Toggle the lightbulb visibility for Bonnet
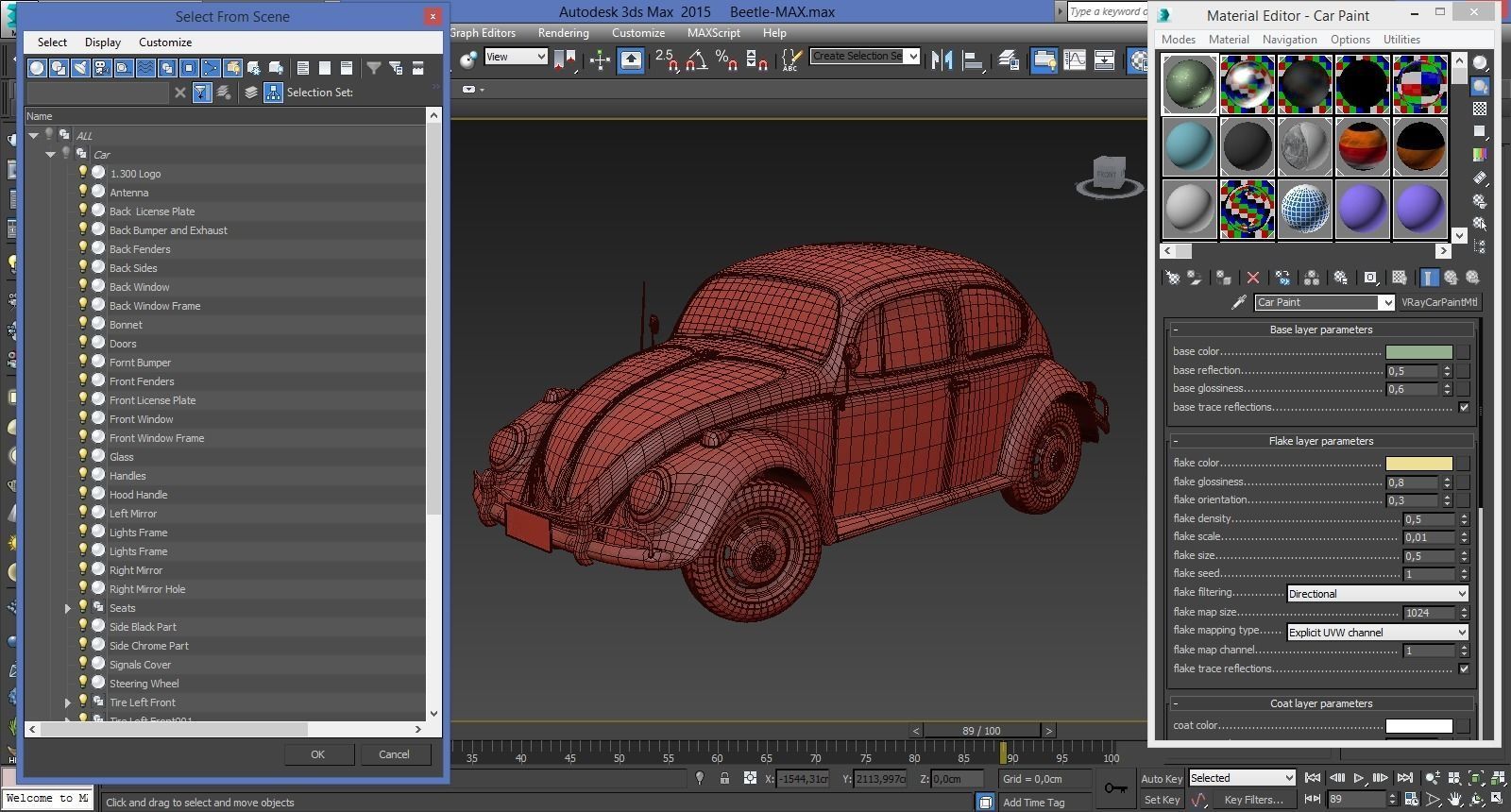 [83, 323]
